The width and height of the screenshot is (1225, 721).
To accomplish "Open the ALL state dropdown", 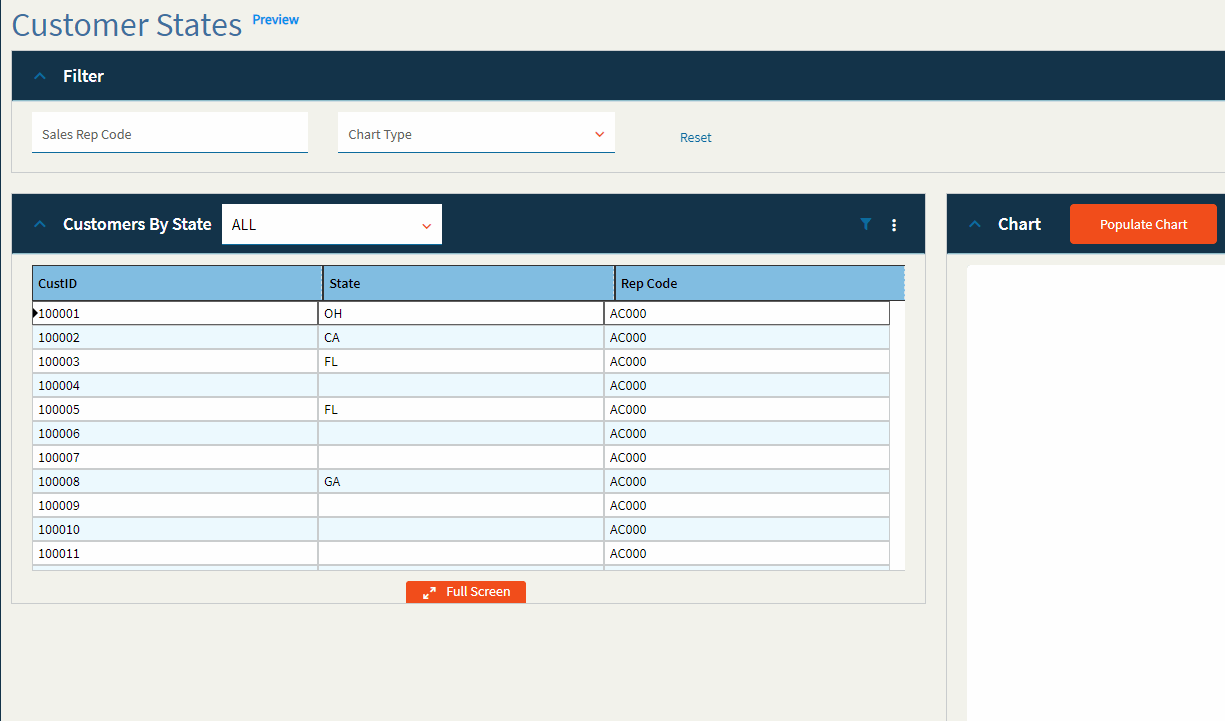I will (x=332, y=224).
